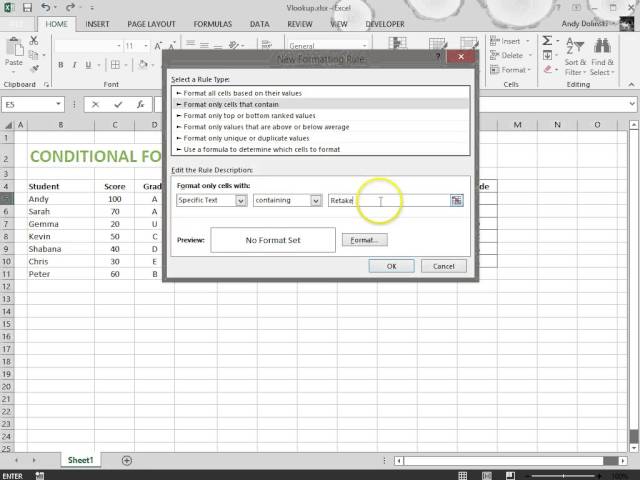Switch to the DATA tab
This screenshot has width=640, height=480.
pyautogui.click(x=260, y=24)
